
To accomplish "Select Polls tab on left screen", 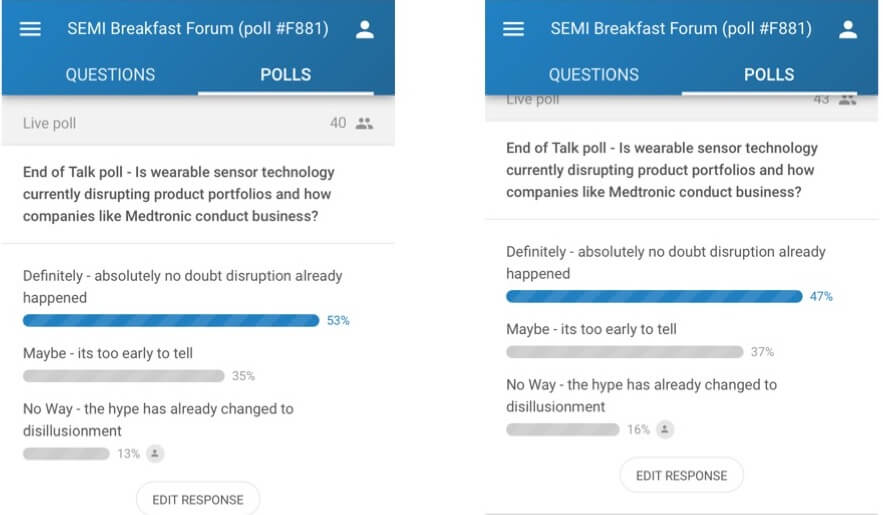I will tap(285, 74).
